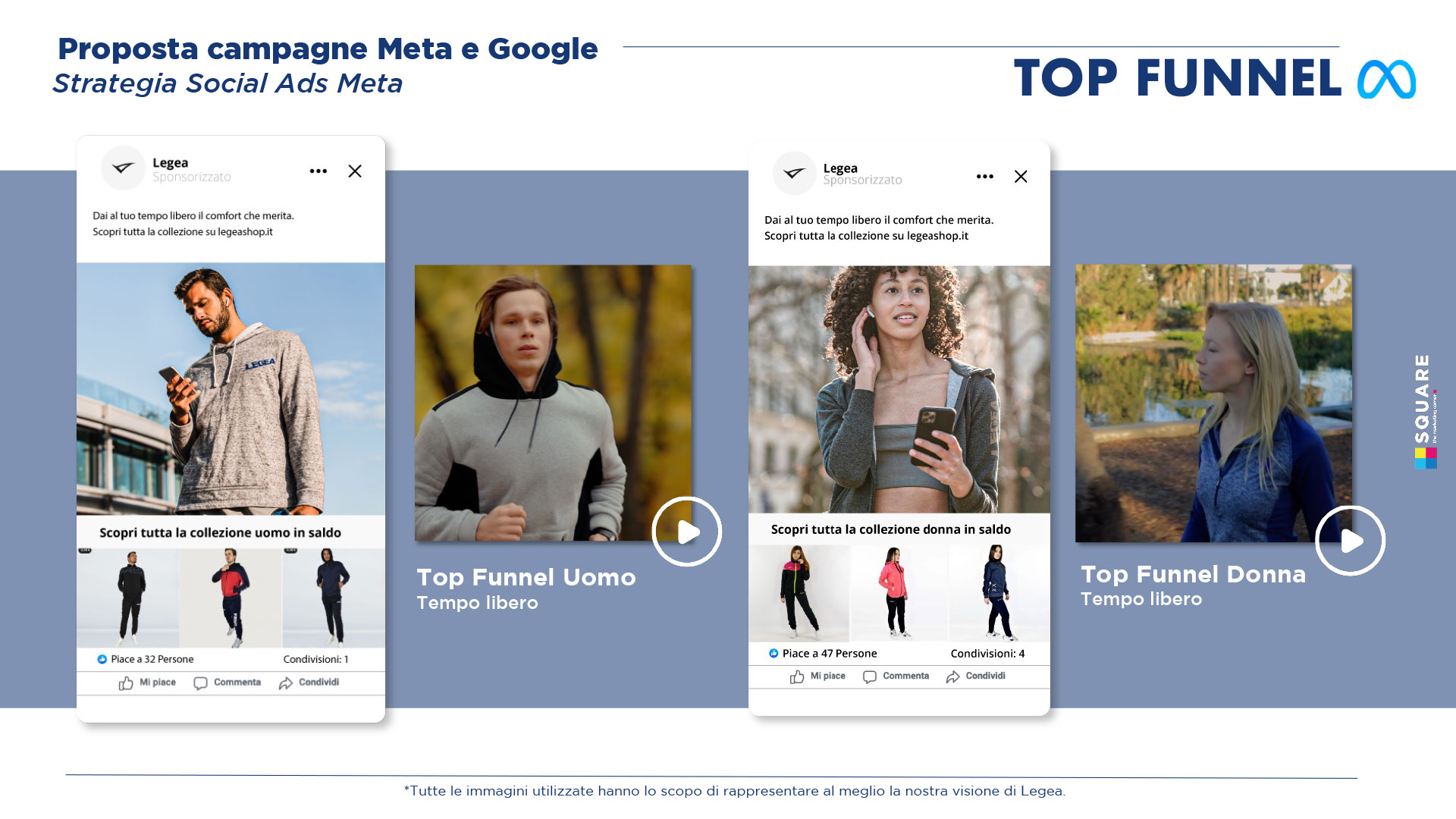Click the 'TOP FUNNEL' heading
This screenshot has width=1456, height=819.
point(1178,78)
